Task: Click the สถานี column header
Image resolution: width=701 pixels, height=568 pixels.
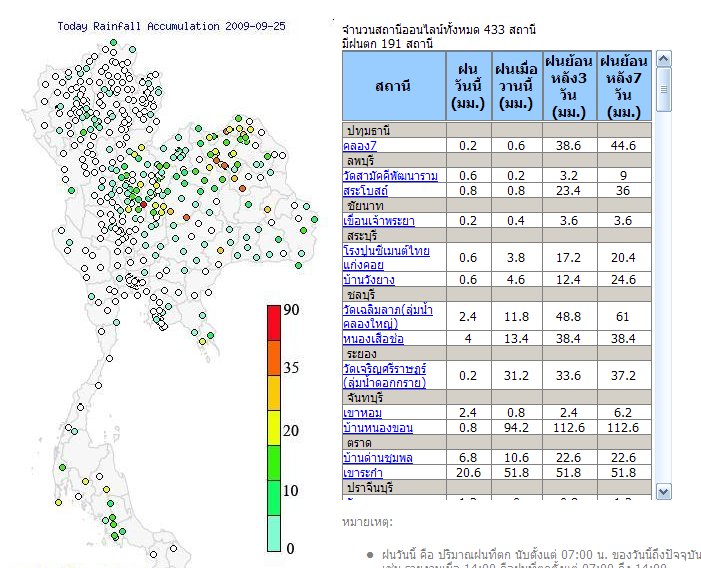Action: click(394, 86)
